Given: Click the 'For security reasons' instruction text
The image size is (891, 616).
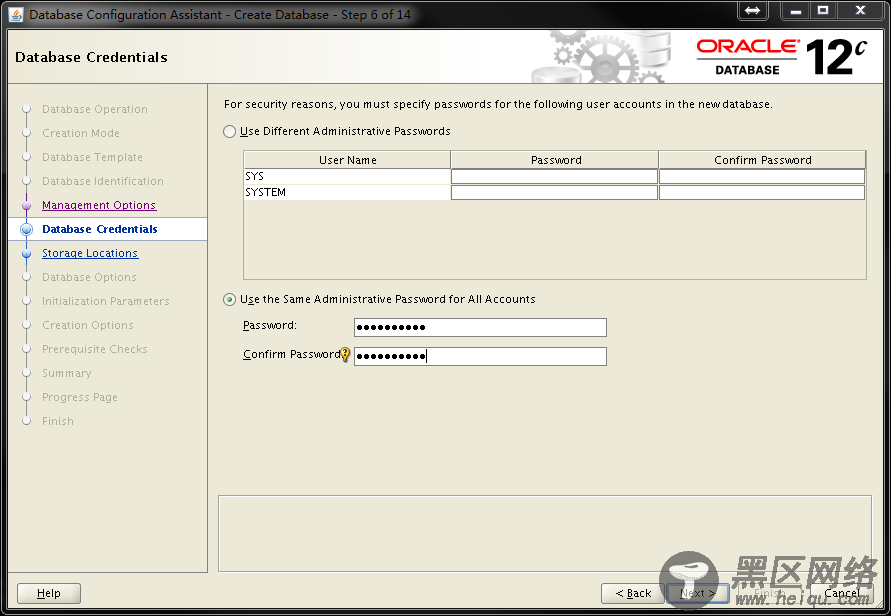Looking at the screenshot, I should click(498, 105).
